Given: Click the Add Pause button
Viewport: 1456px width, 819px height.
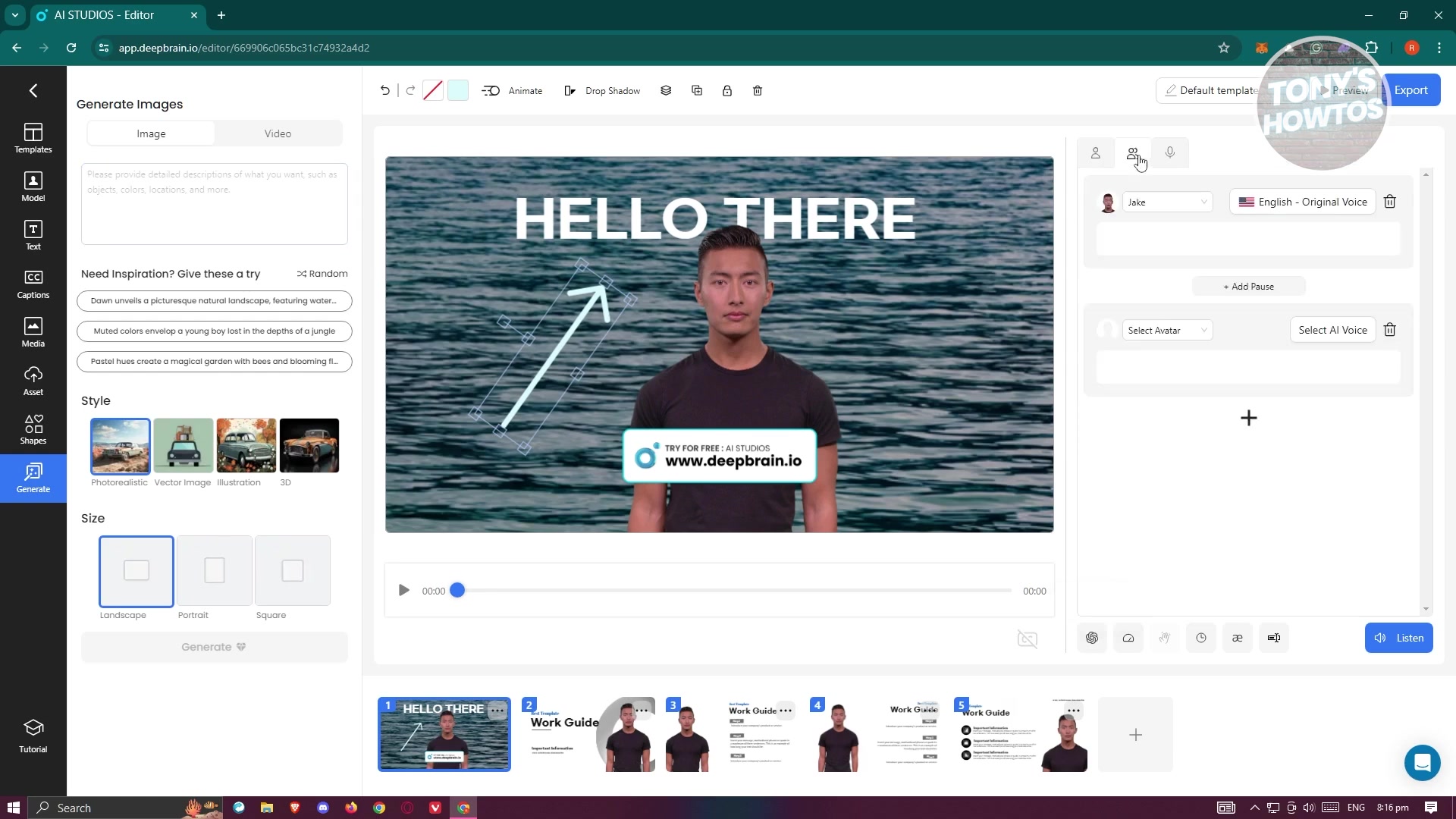Looking at the screenshot, I should pyautogui.click(x=1248, y=287).
